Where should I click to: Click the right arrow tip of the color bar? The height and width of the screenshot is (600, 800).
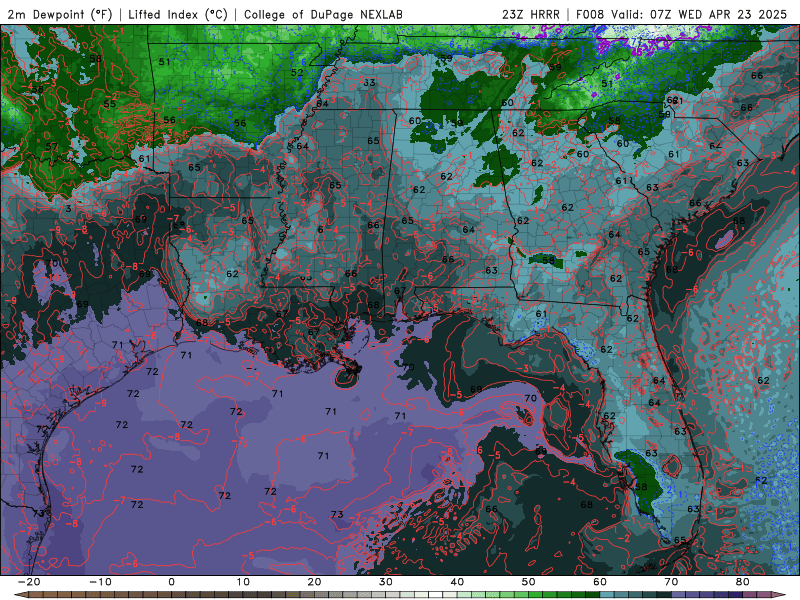click(780, 595)
